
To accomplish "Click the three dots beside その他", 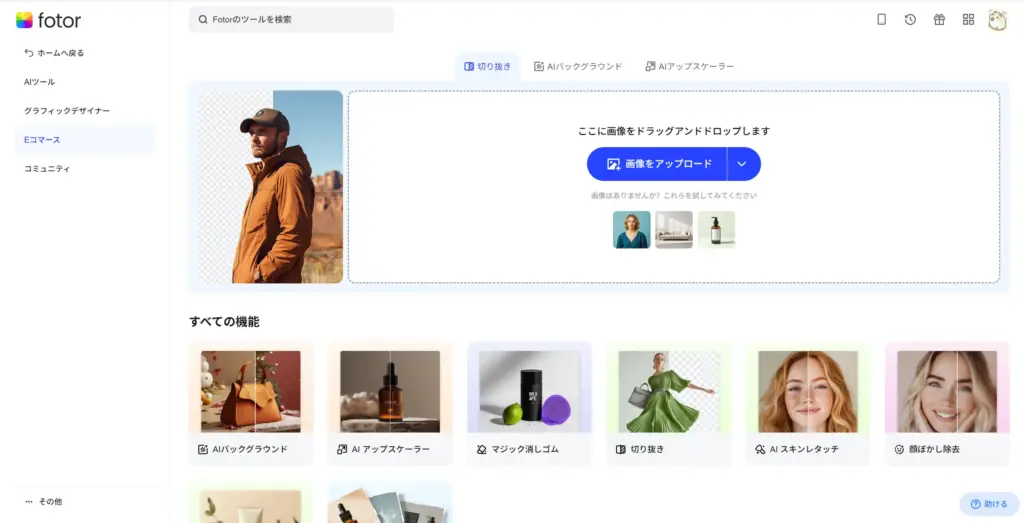I will click(x=29, y=501).
